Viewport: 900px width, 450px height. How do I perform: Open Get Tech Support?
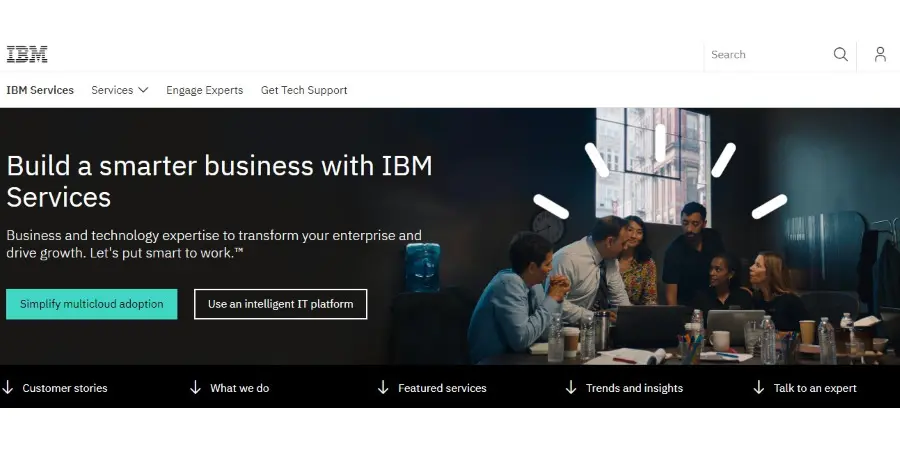pos(304,90)
